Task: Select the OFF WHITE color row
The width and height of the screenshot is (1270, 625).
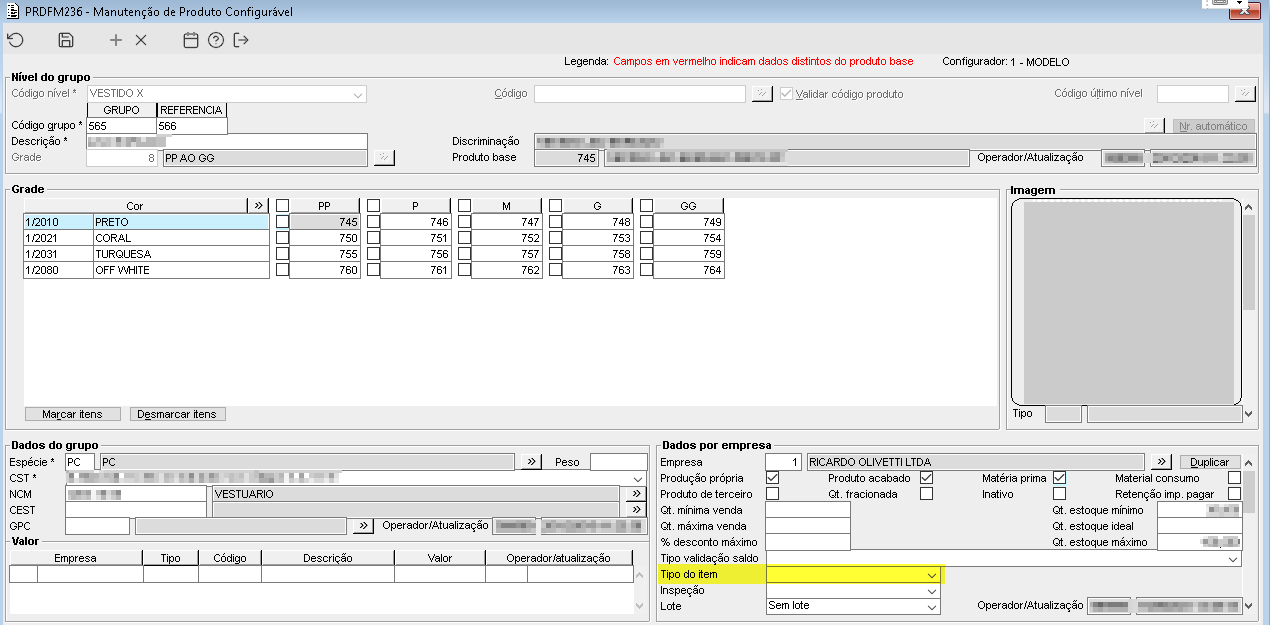Action: point(146,270)
